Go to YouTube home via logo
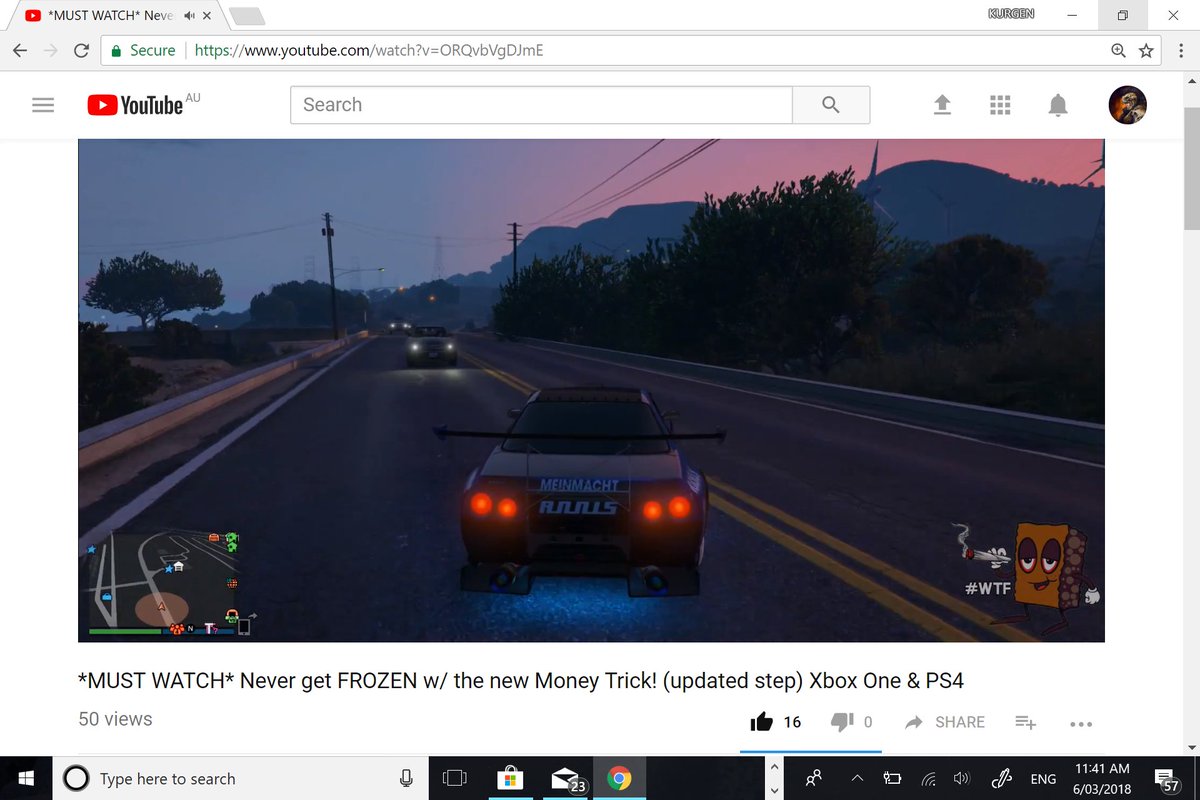 pyautogui.click(x=135, y=105)
